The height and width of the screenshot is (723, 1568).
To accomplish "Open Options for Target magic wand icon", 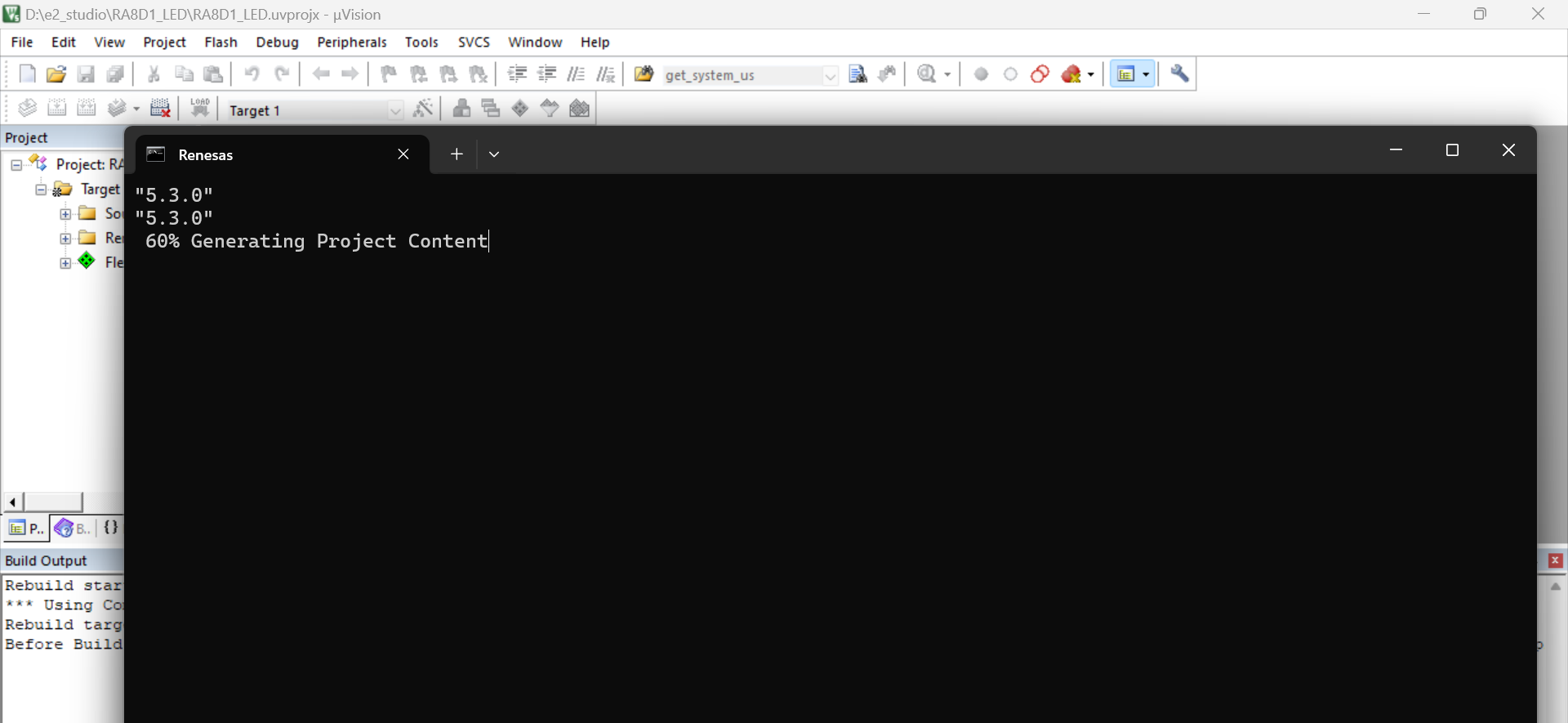I will 423,109.
